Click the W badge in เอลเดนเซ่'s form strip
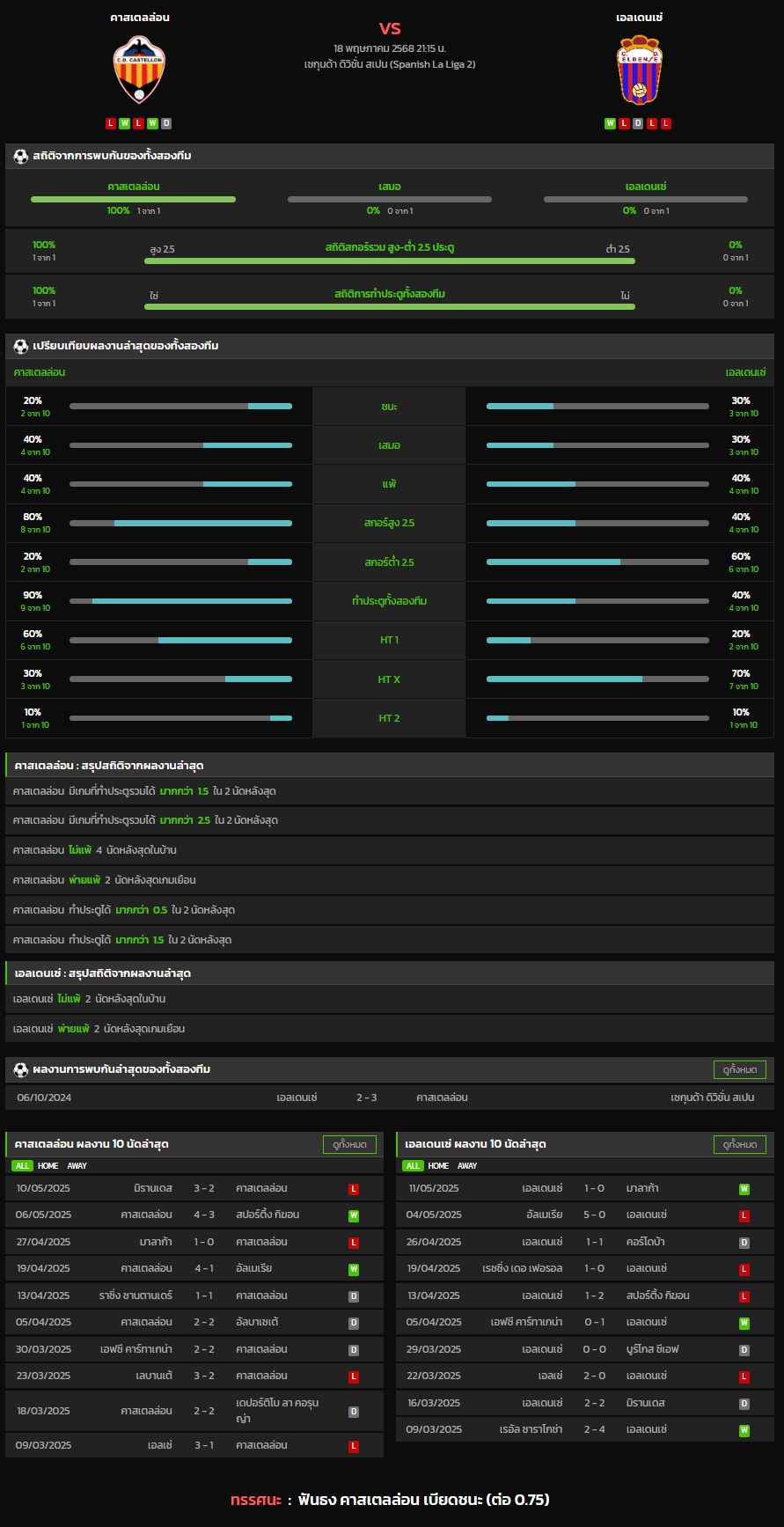Screen dimensions: 784x1527 pyautogui.click(x=610, y=123)
